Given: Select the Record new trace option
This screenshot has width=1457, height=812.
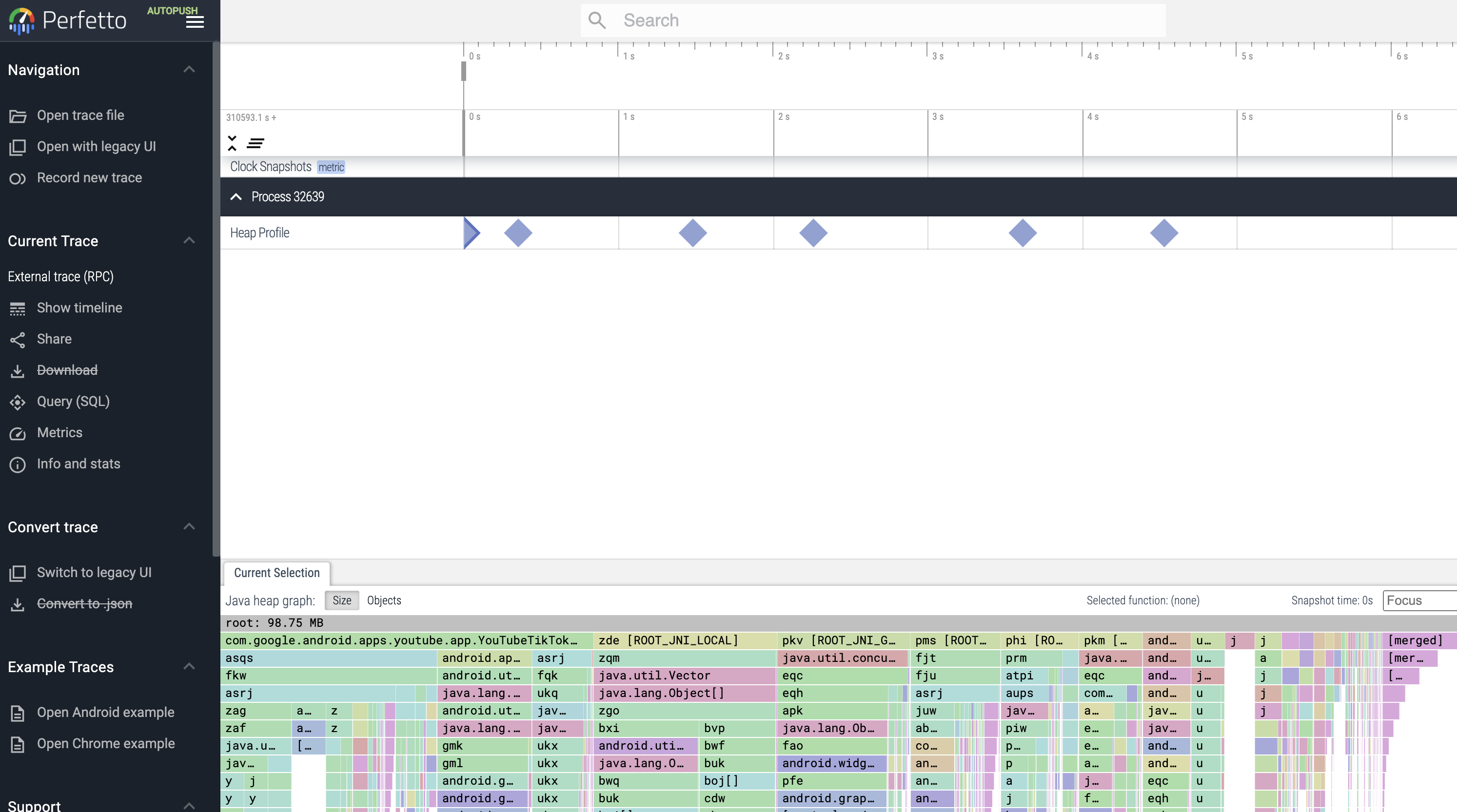Looking at the screenshot, I should tap(89, 177).
